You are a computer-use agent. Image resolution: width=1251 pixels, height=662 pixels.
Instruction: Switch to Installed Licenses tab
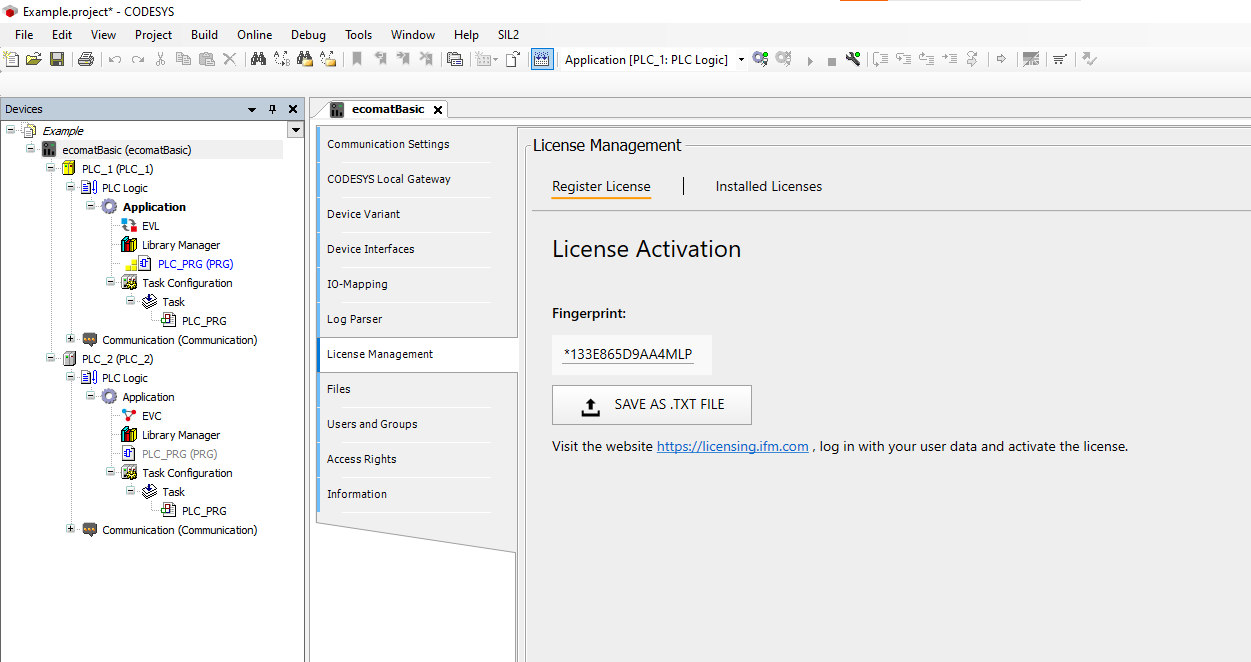[x=768, y=187]
